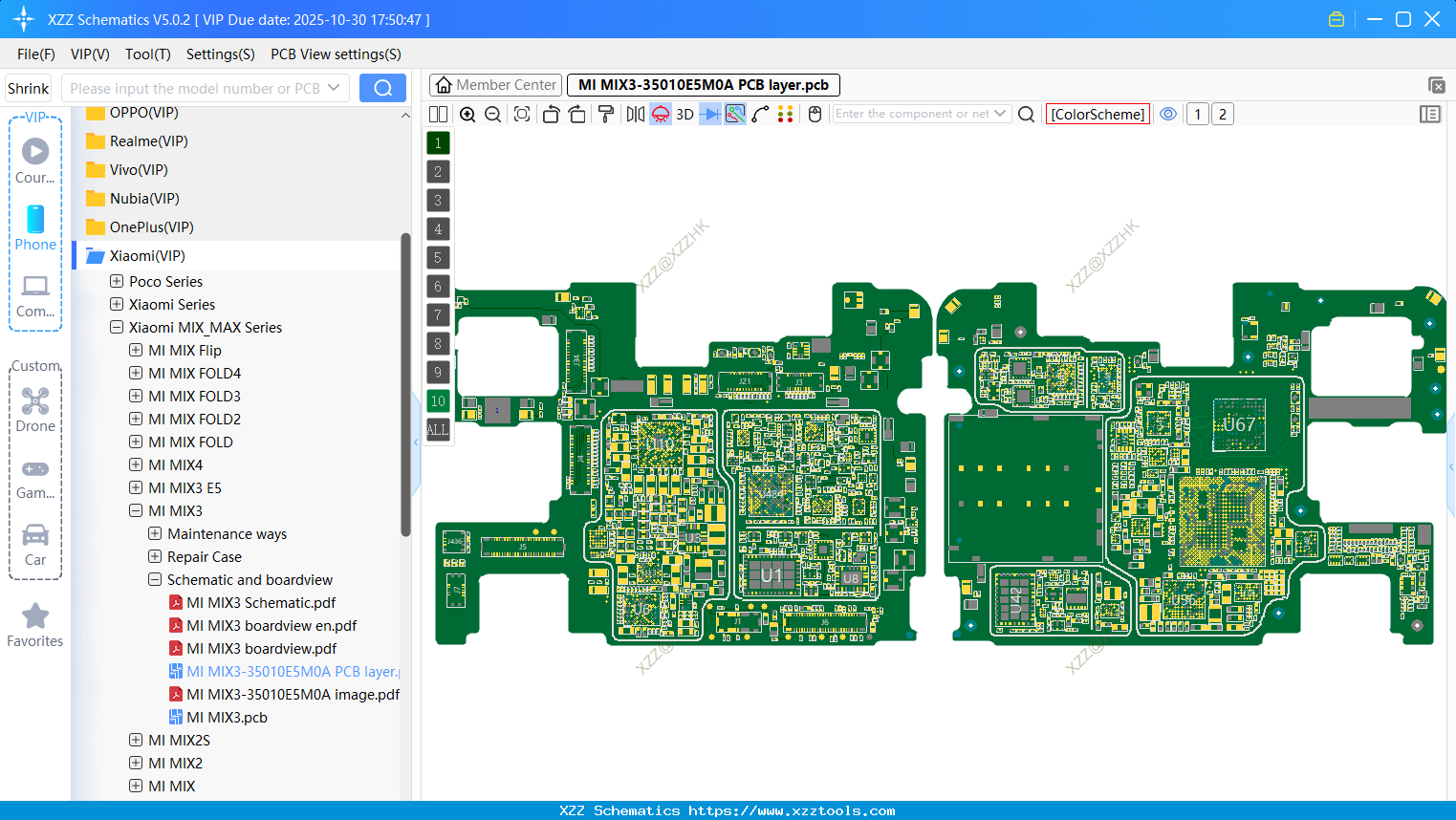Open the ColorScheme selector
The width and height of the screenshot is (1456, 820).
(1097, 115)
